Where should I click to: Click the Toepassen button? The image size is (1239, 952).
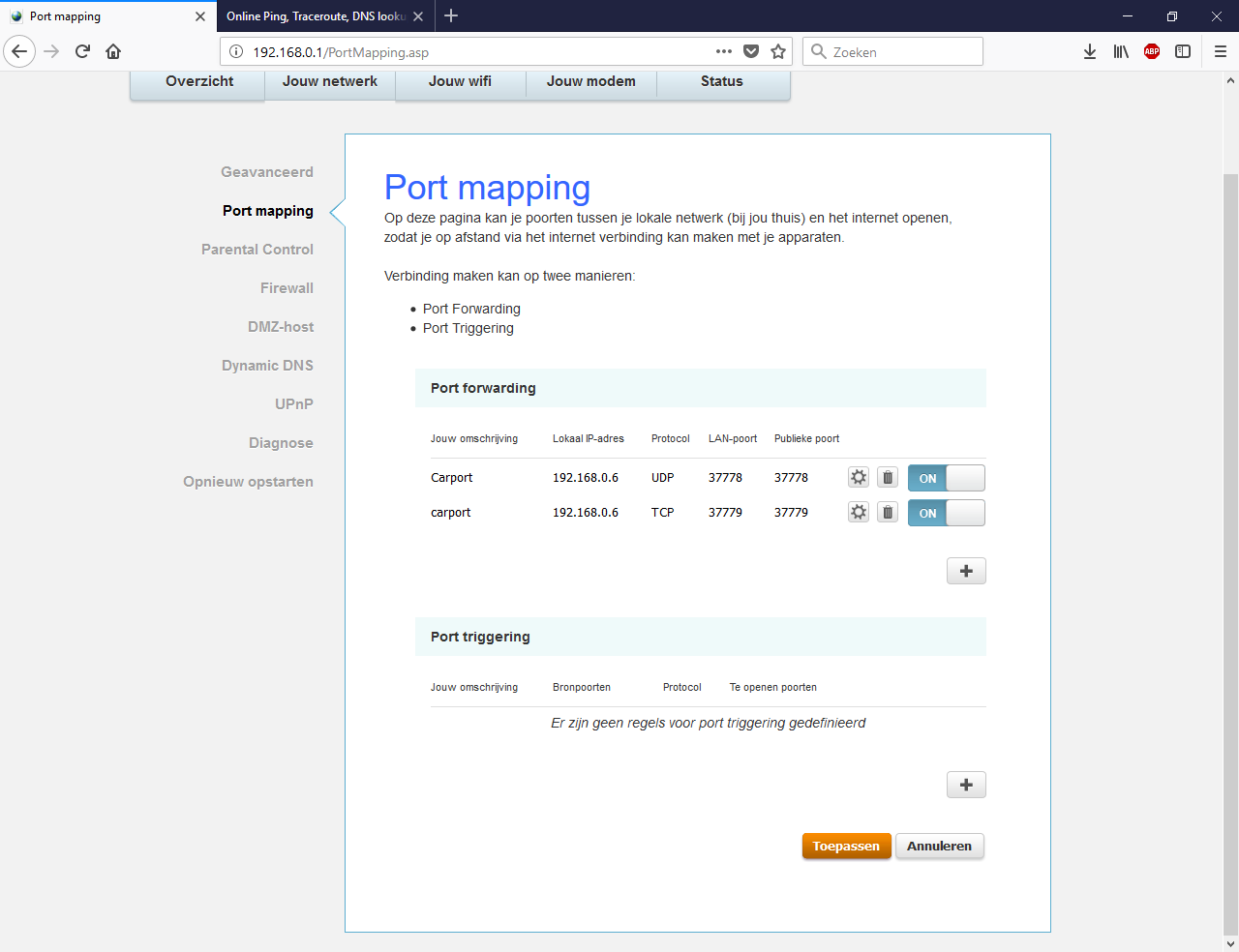[x=846, y=846]
